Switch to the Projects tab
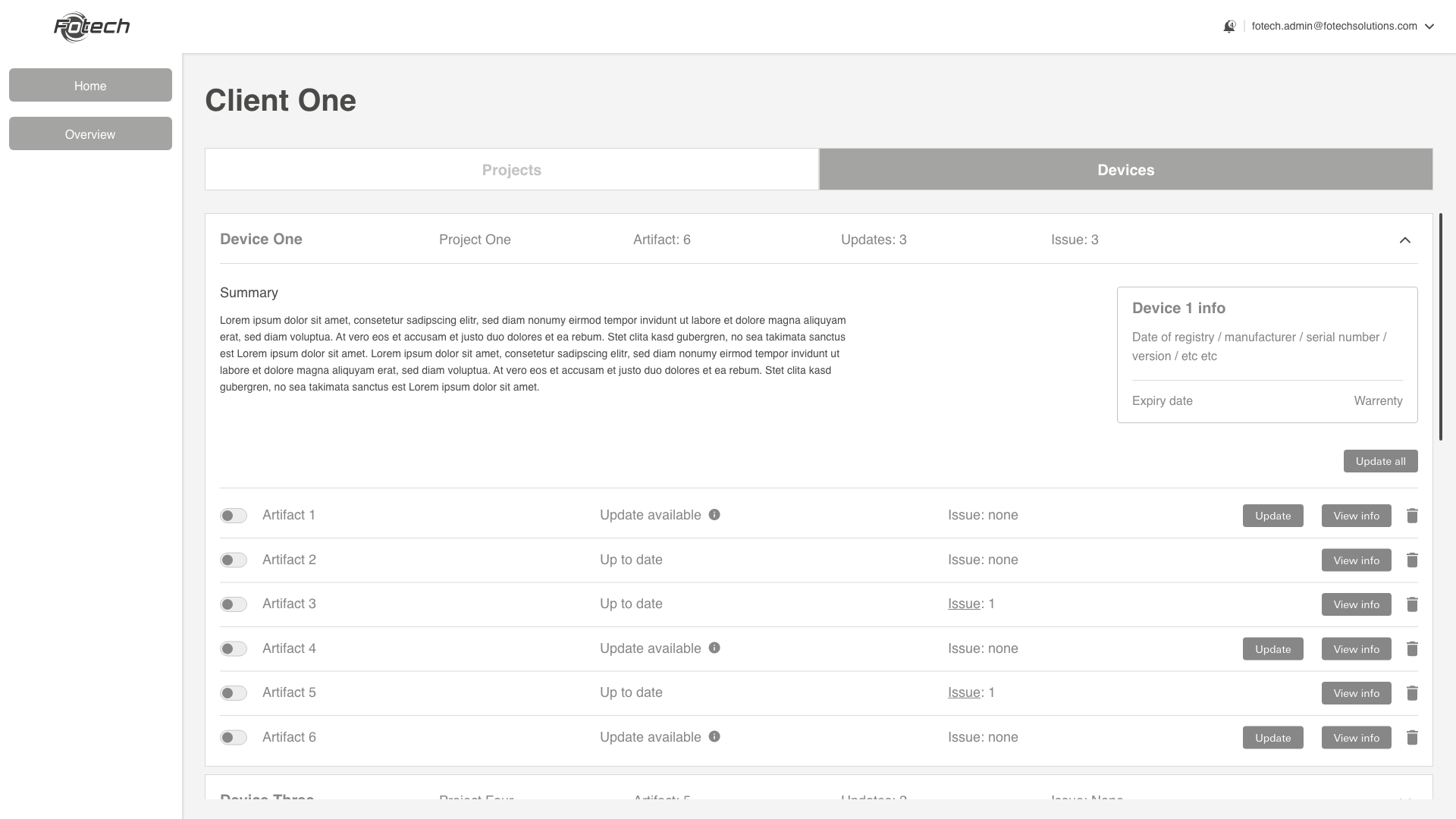The width and height of the screenshot is (1456, 819). [x=512, y=170]
